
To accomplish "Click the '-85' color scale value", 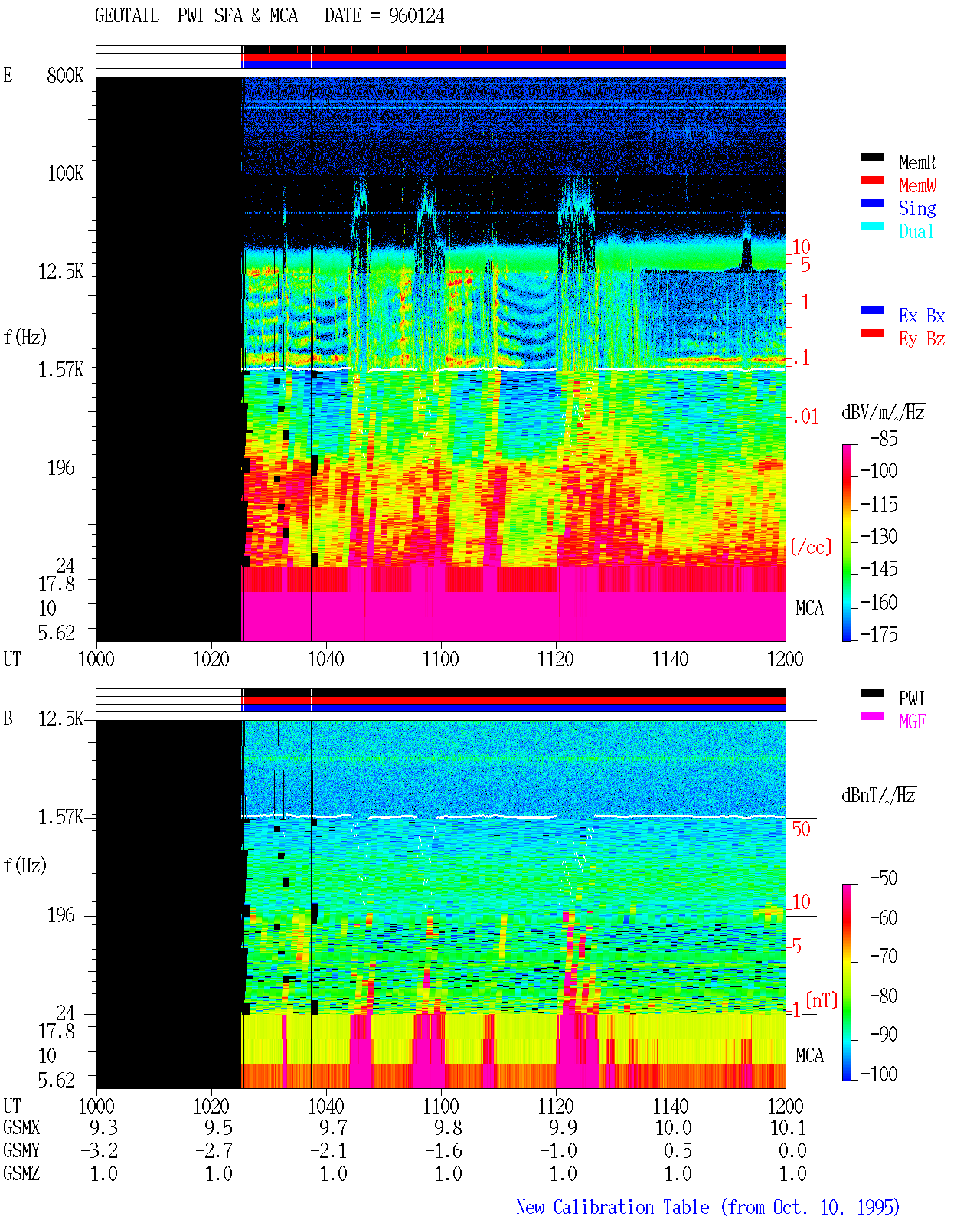I will (884, 439).
